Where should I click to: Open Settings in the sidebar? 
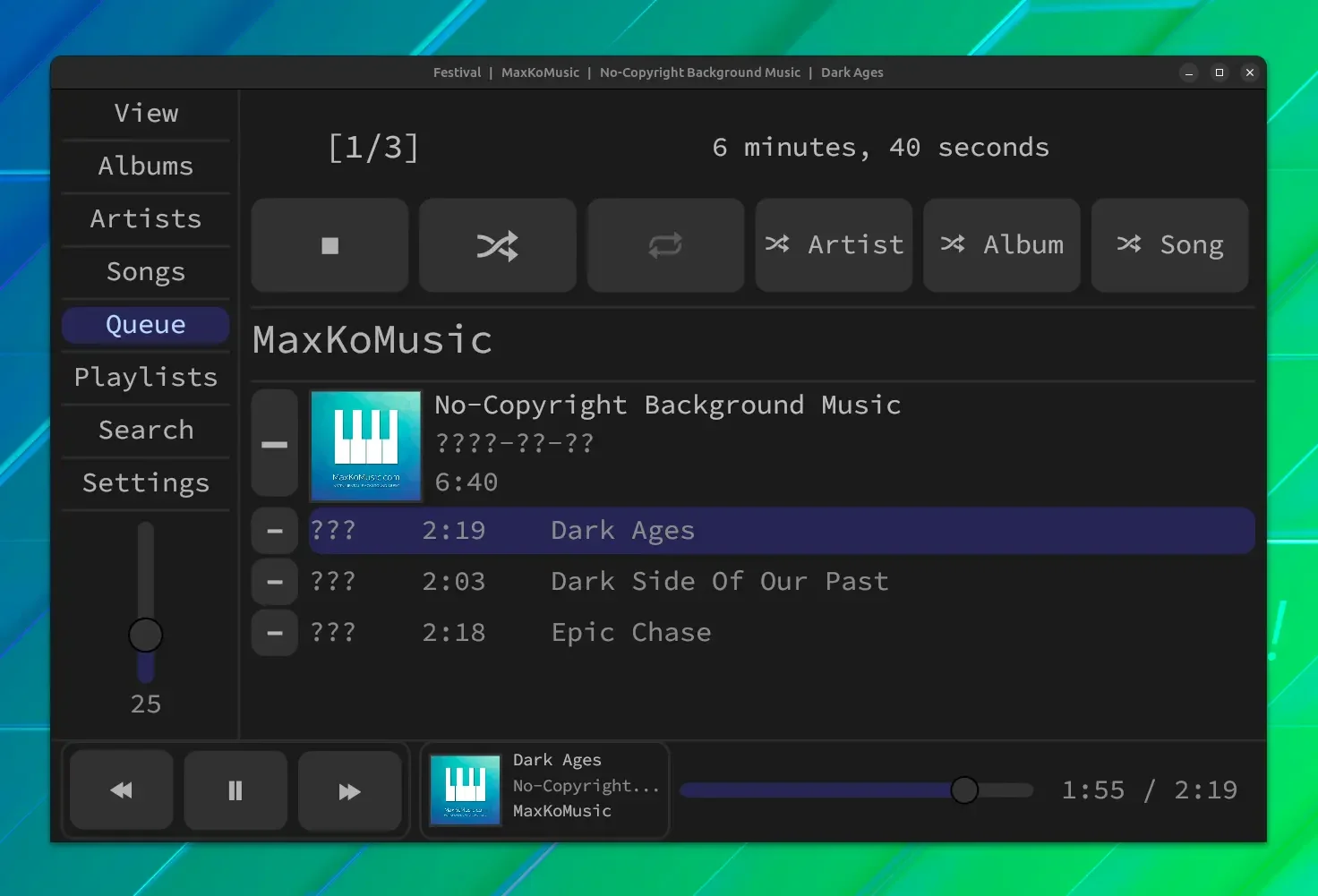146,483
